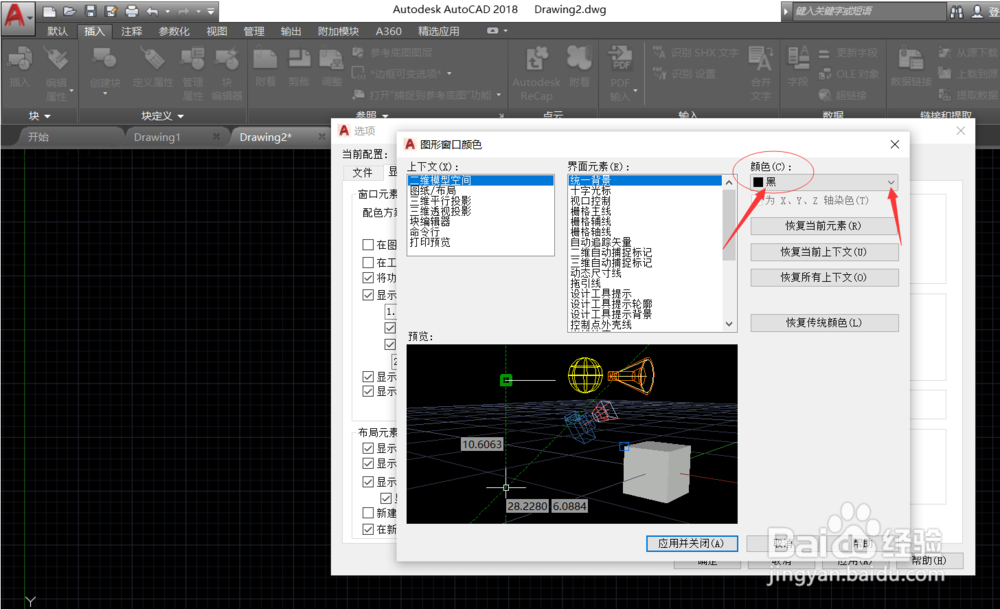Toggle the 新建 checkbox in Options dialog

368,513
